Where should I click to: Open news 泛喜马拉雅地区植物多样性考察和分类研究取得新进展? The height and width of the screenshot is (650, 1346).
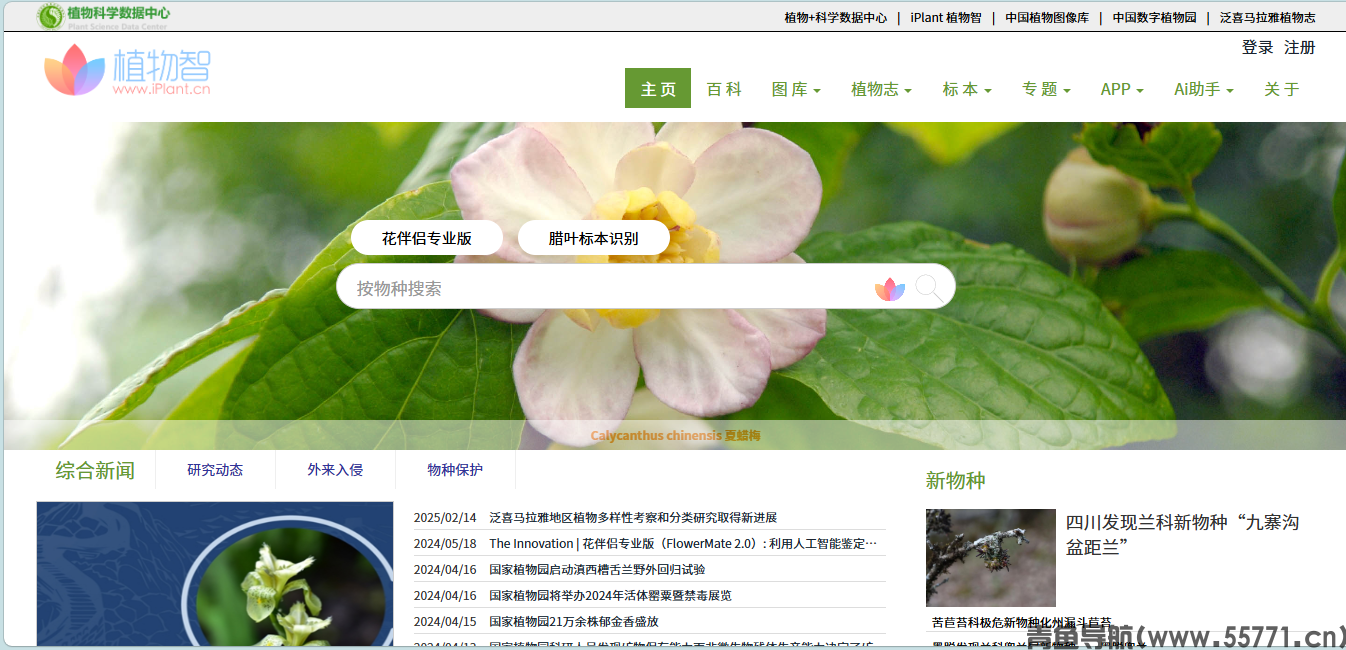[633, 517]
